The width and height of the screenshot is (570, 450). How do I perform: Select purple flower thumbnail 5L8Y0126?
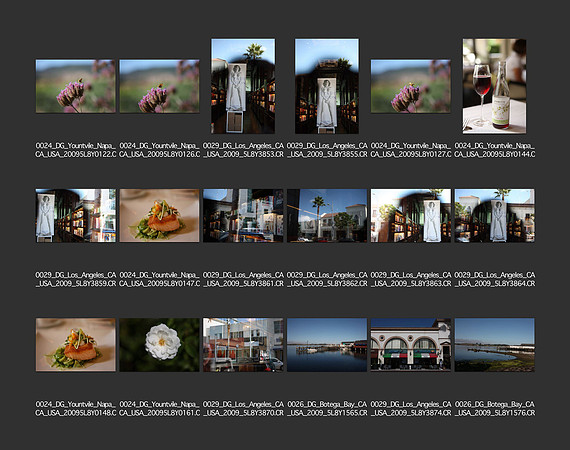(x=159, y=86)
